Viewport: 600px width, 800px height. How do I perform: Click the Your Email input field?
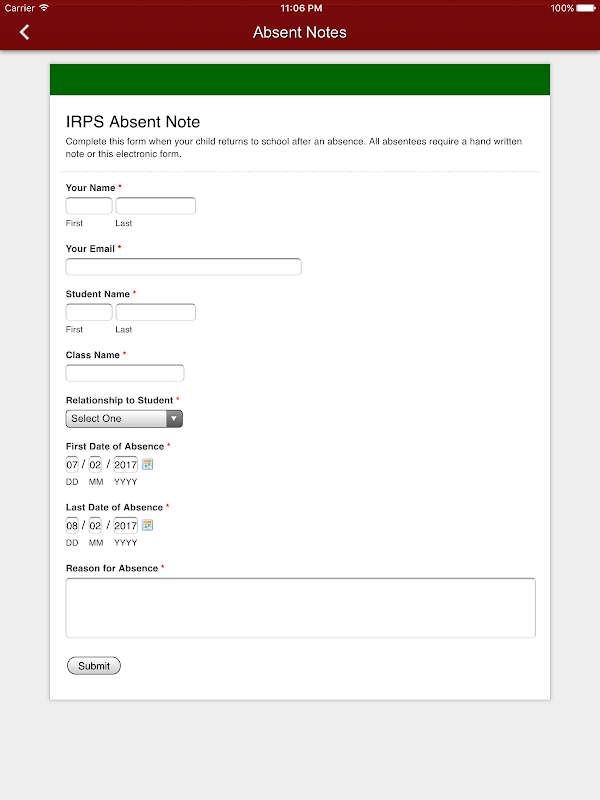point(184,267)
